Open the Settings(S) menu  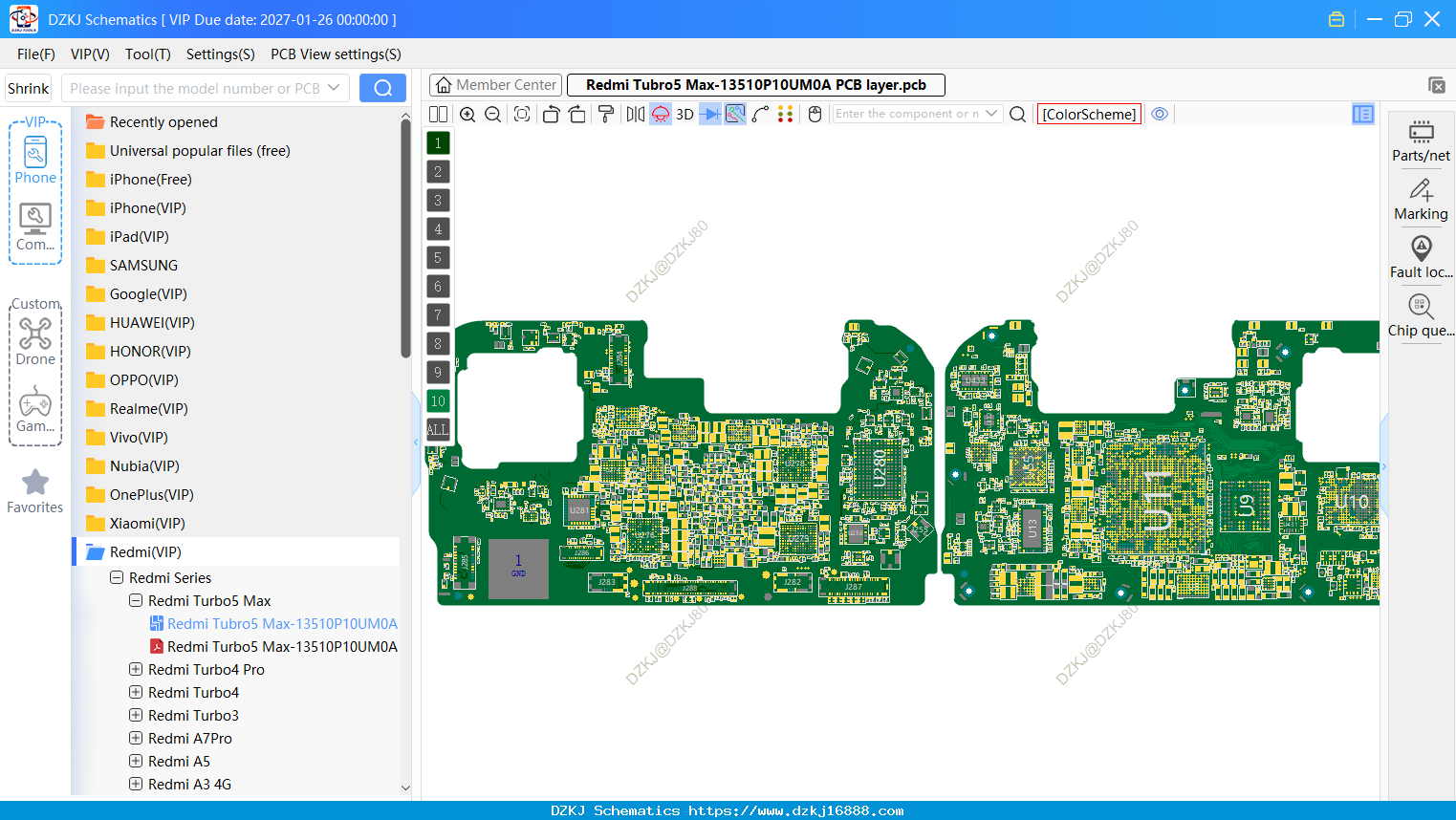coord(221,54)
